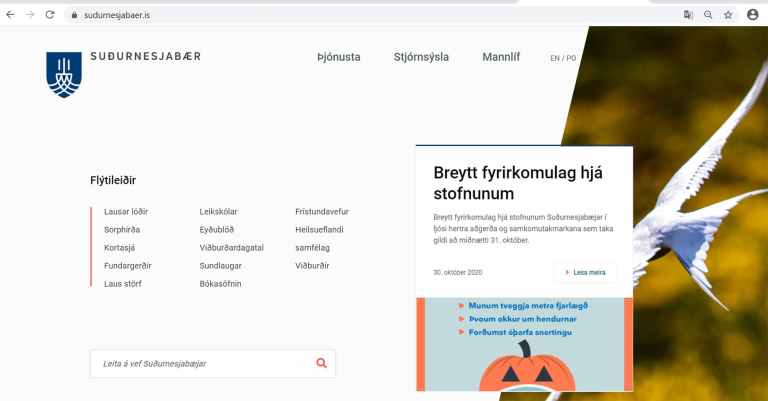Open the Leikskólar shortcut
This screenshot has height=401, width=768.
click(x=218, y=212)
